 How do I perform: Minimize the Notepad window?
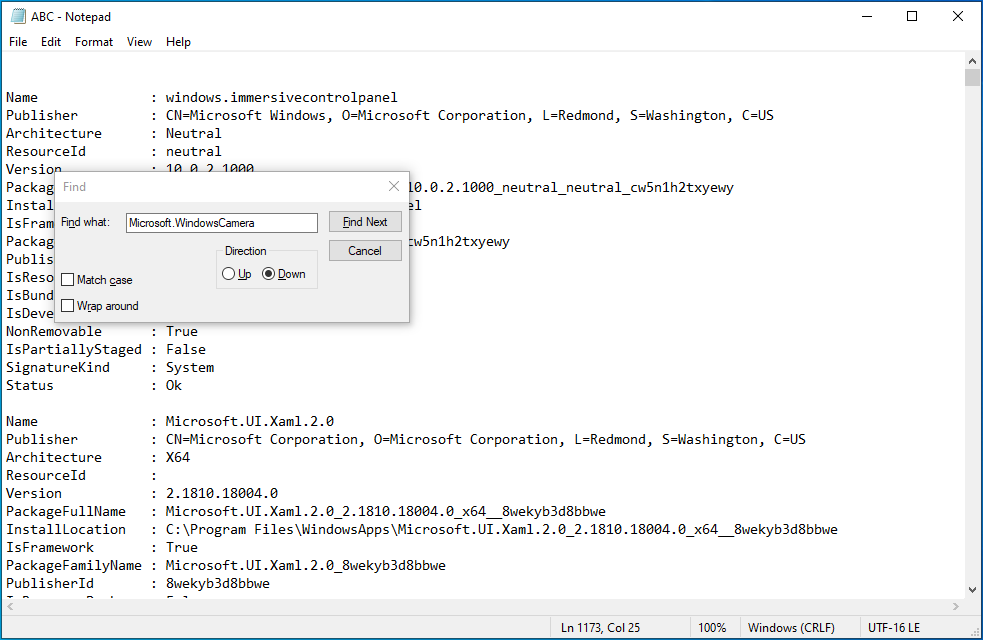[x=867, y=16]
